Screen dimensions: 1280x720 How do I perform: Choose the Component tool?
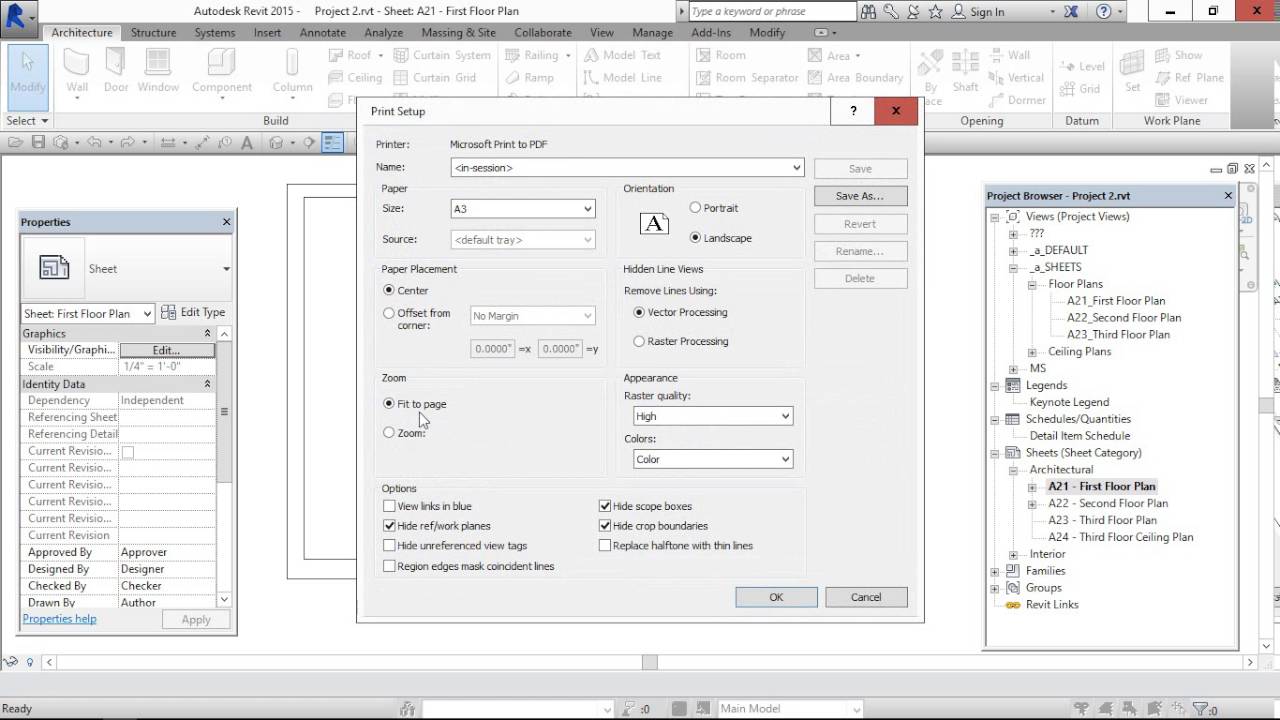(222, 72)
